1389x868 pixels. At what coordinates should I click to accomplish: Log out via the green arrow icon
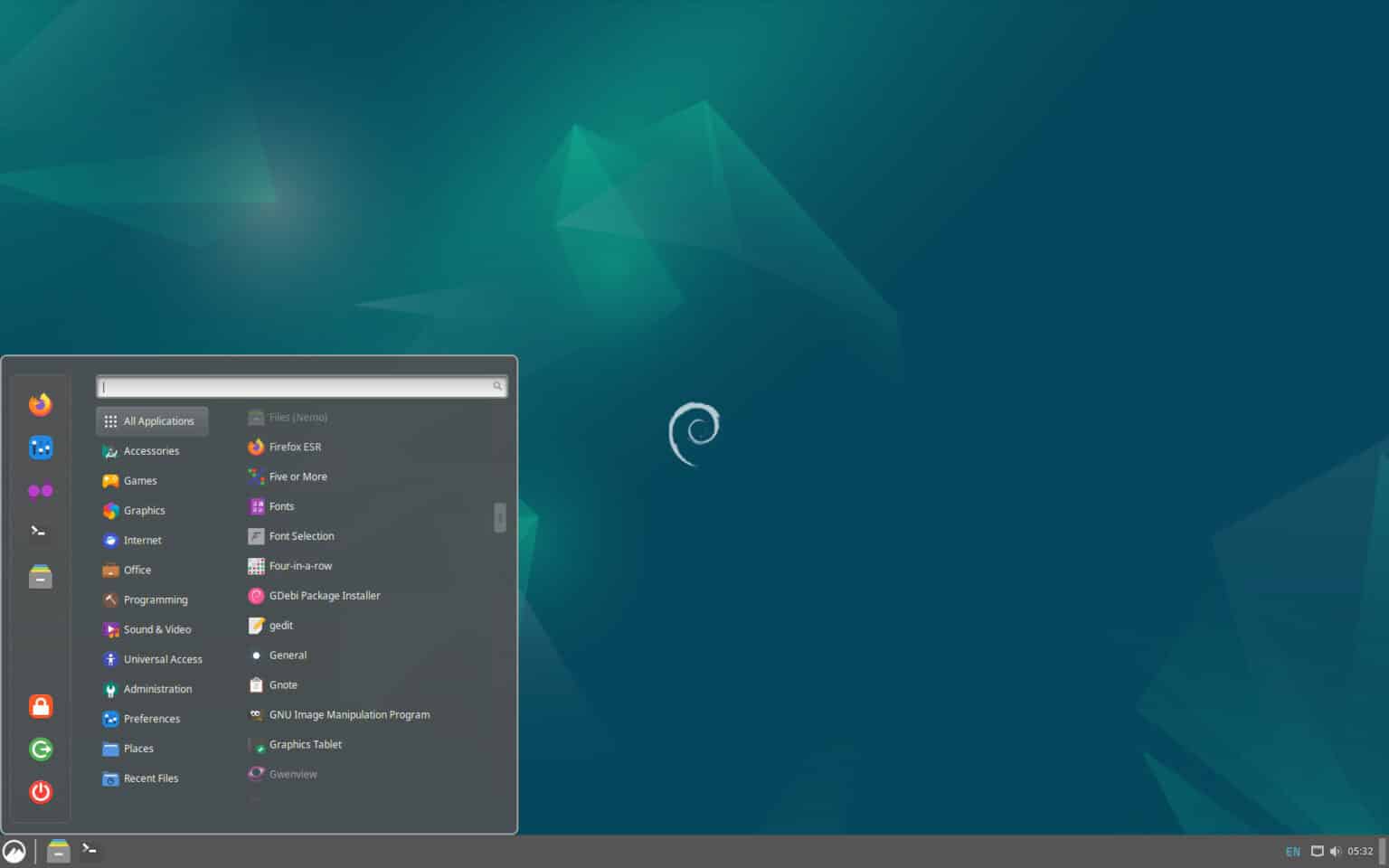[x=40, y=749]
